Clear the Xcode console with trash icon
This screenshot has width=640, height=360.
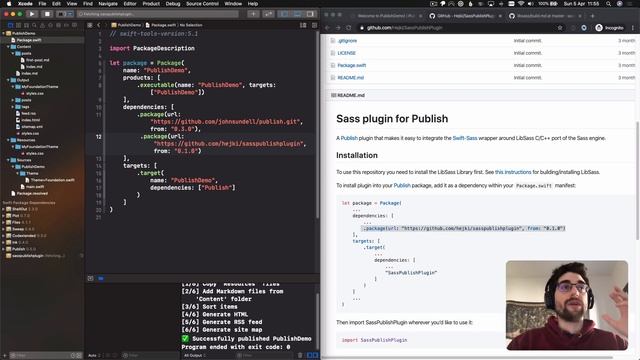click(300, 356)
